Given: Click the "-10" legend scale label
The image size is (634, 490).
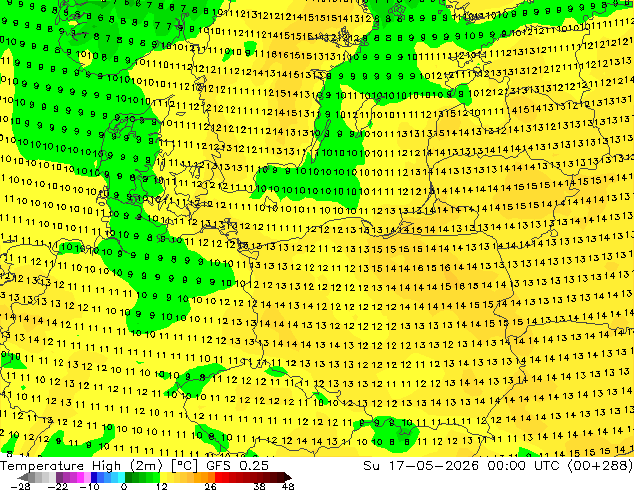Looking at the screenshot, I should pos(89,486).
